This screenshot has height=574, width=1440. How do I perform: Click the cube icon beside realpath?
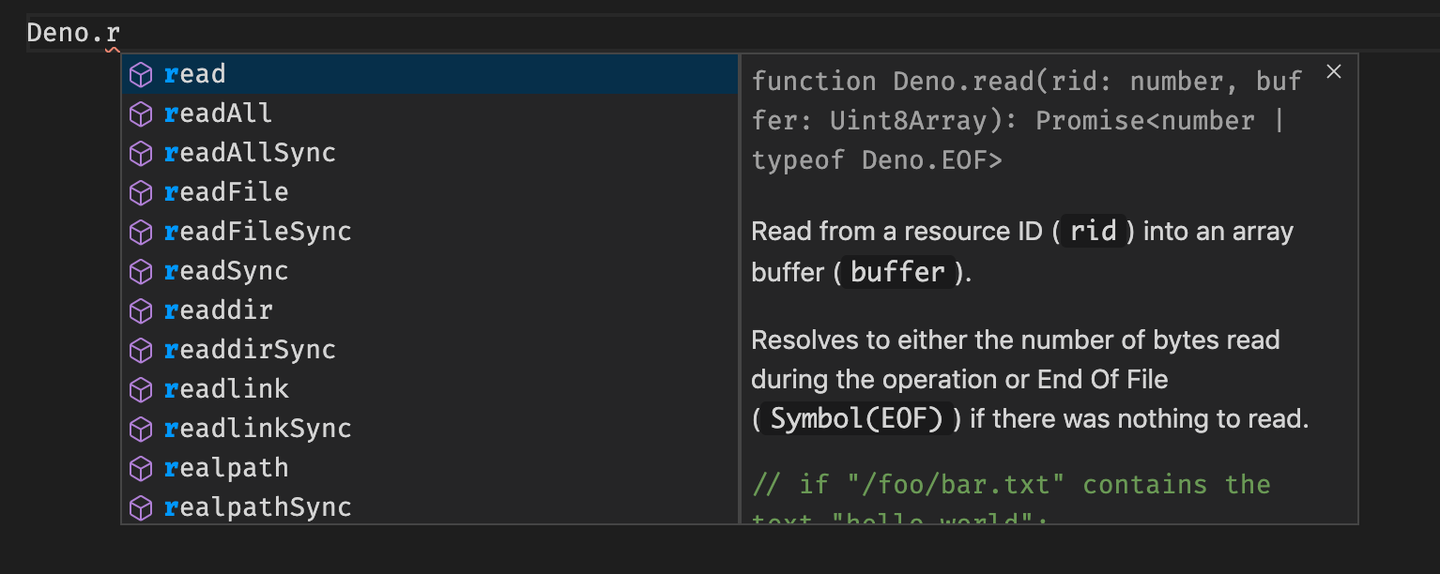pos(142,468)
